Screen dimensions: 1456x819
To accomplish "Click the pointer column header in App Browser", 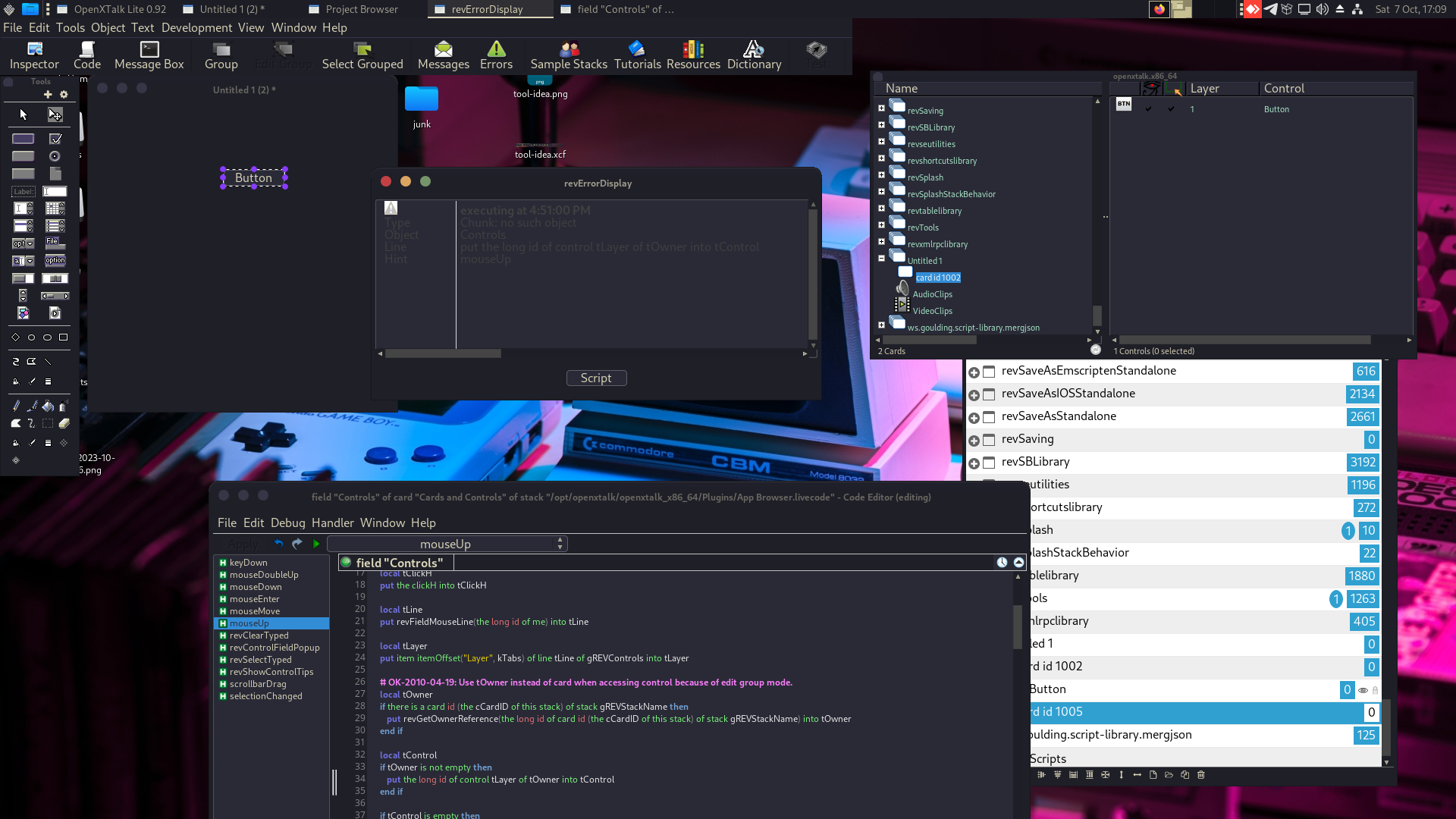I will point(1174,89).
